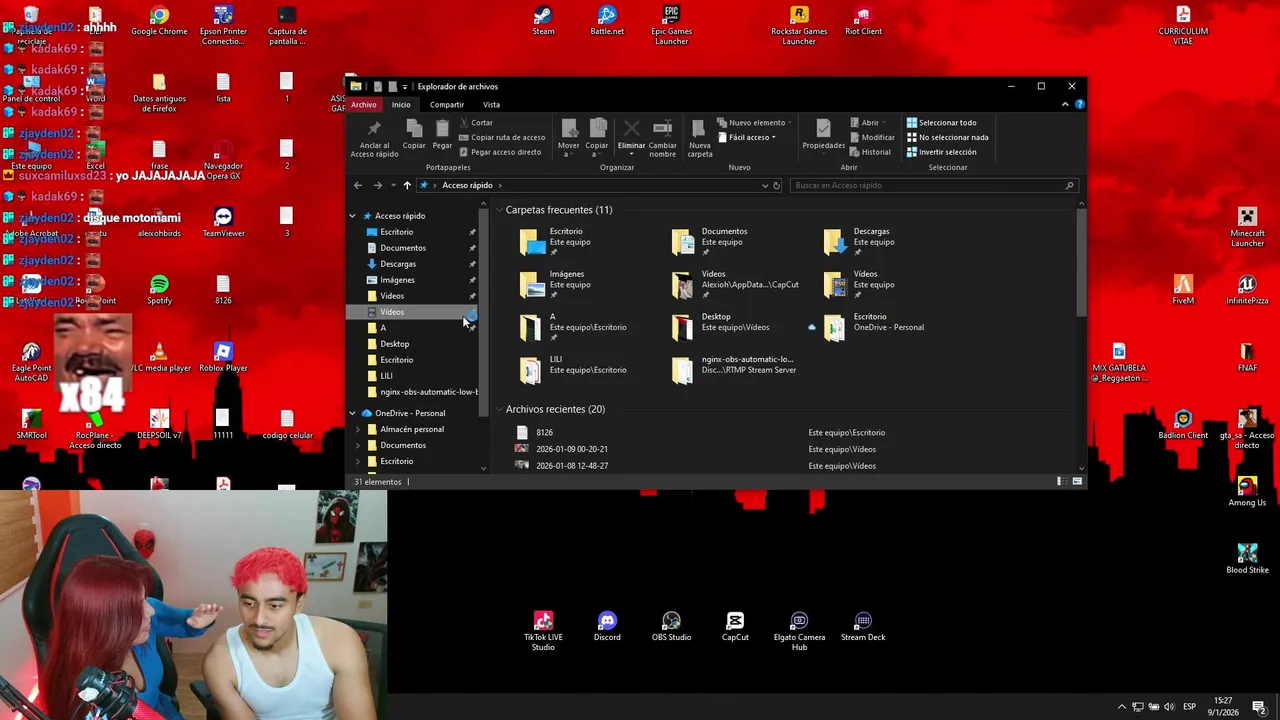Switch to large icons view in status bar

pyautogui.click(x=1077, y=482)
